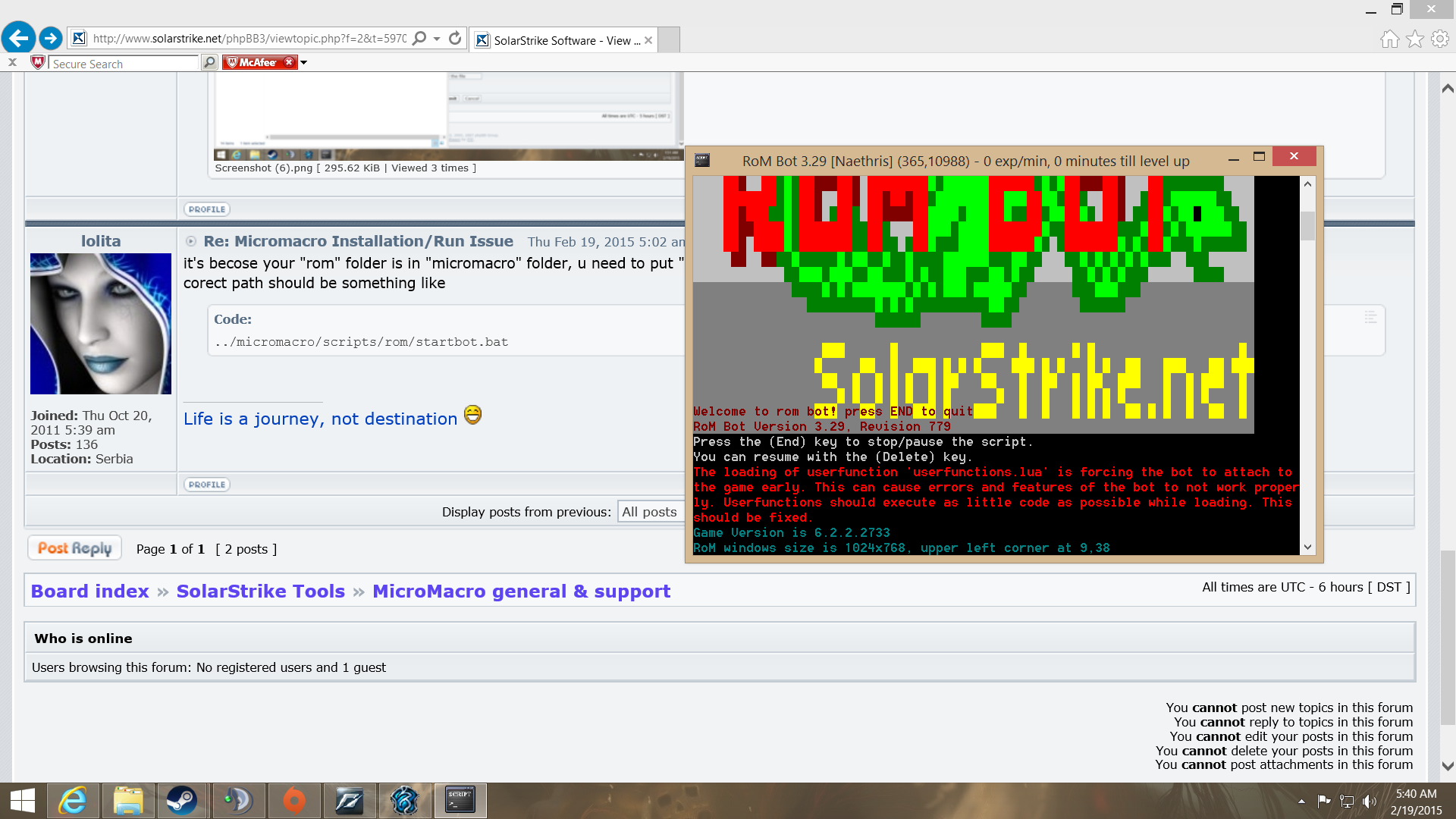Expand the address bar search dropdown arrow
Viewport: 1456px width, 819px height.
[x=438, y=39]
